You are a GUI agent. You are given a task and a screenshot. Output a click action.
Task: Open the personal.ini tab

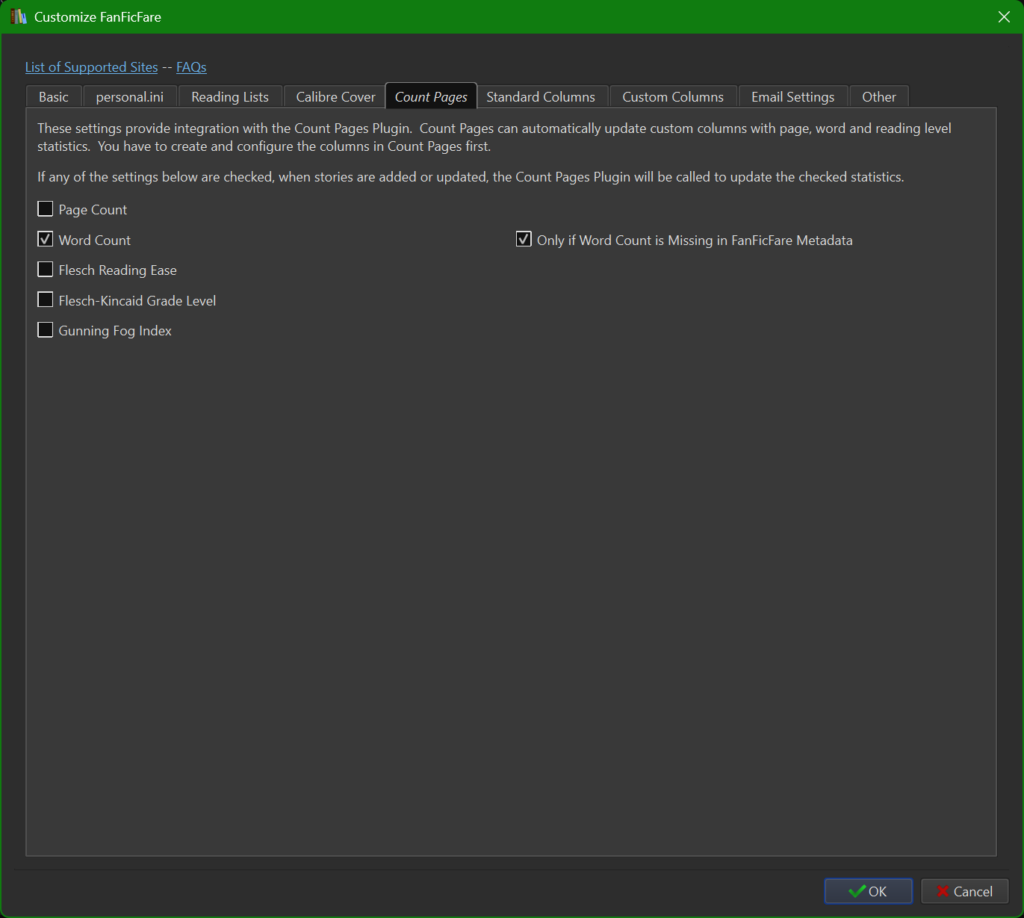(x=130, y=96)
